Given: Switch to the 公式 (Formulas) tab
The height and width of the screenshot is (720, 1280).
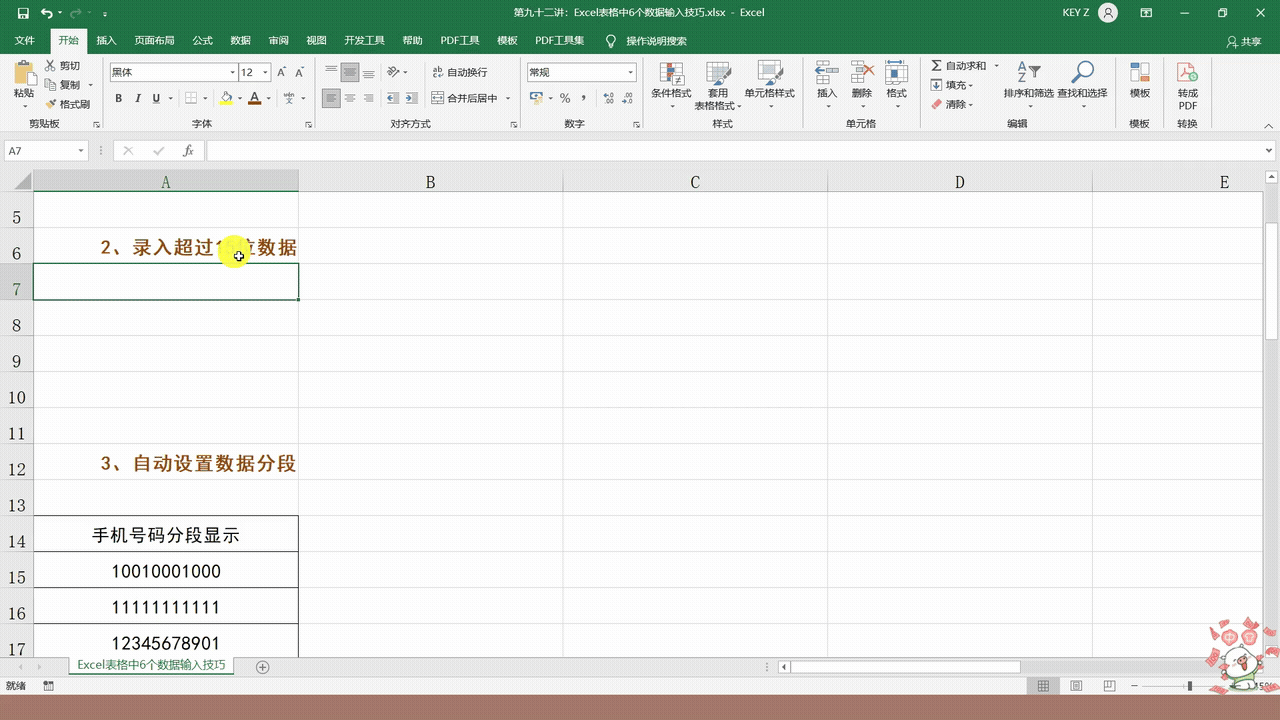Looking at the screenshot, I should [x=203, y=41].
